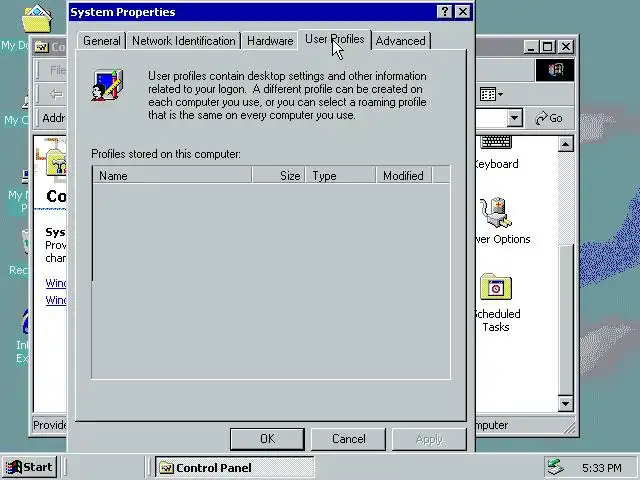This screenshot has height=480, width=640.
Task: Click the Control Panel title bar icon
Action: point(41,47)
